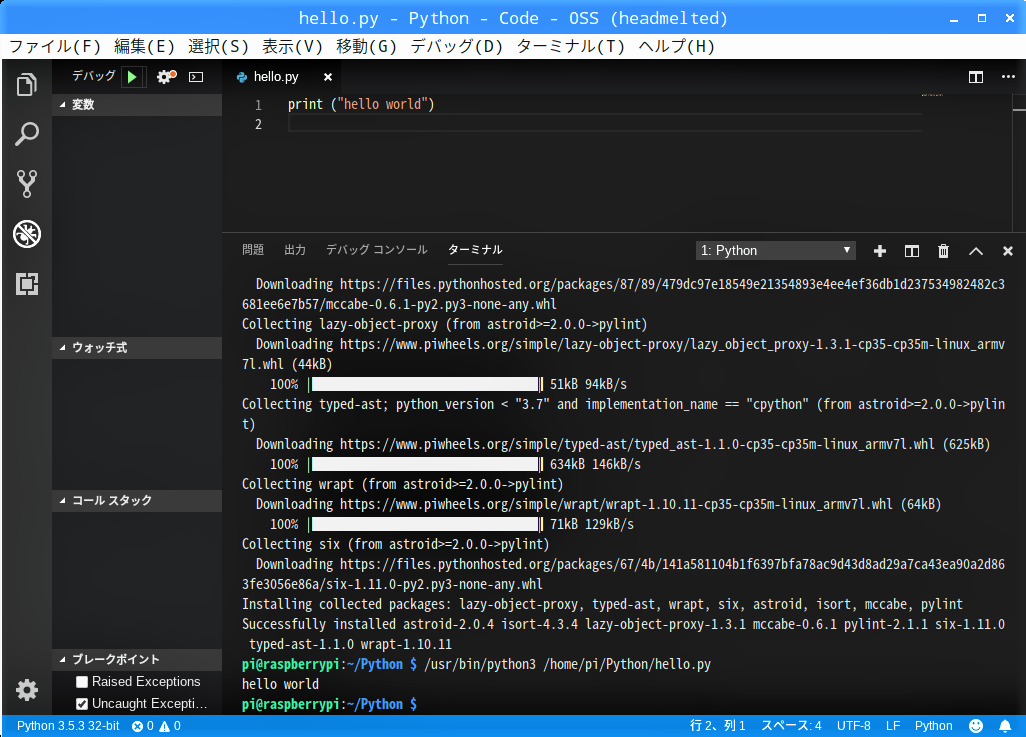
Task: Open the terminal selector dropdown '1: Python'
Action: coord(775,251)
